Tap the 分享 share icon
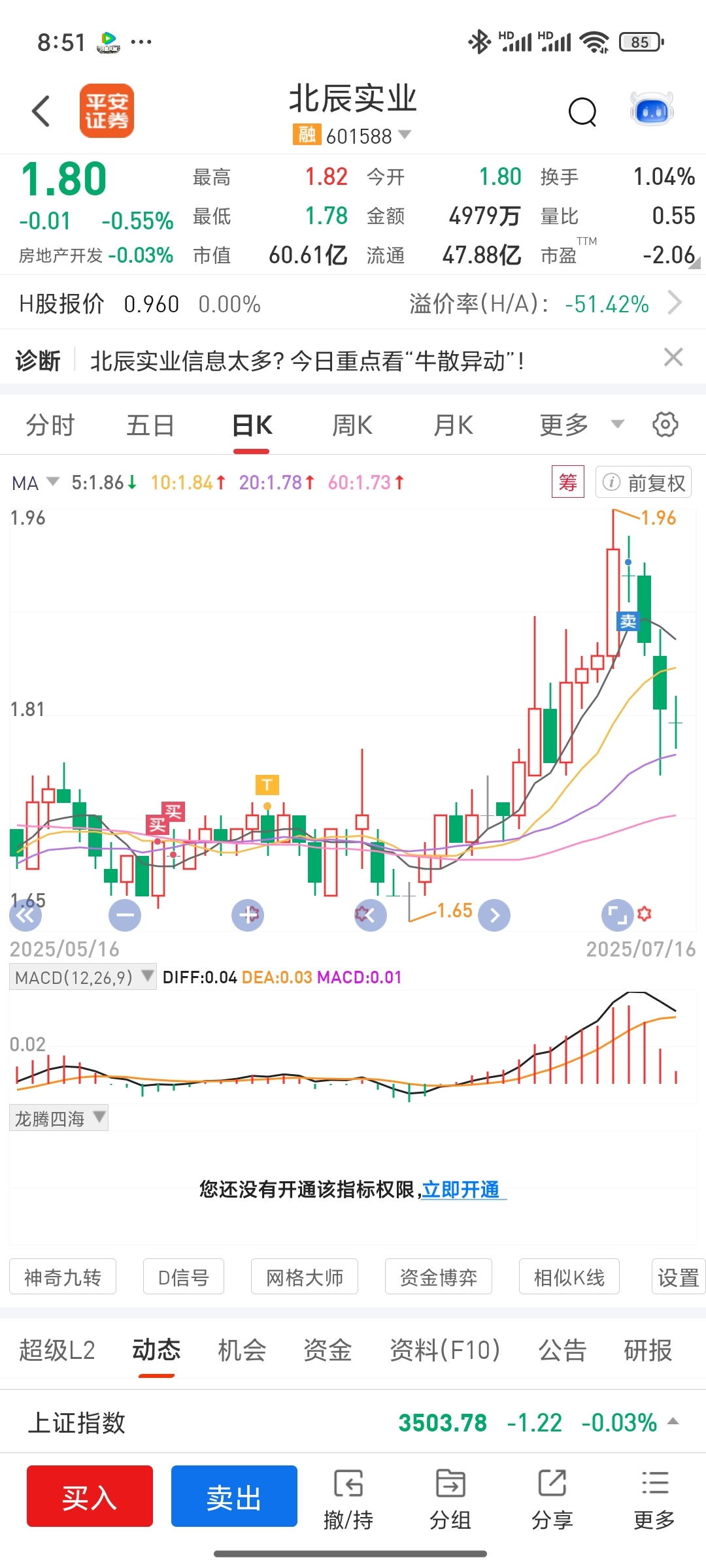This screenshot has width=706, height=1568. tap(552, 1500)
